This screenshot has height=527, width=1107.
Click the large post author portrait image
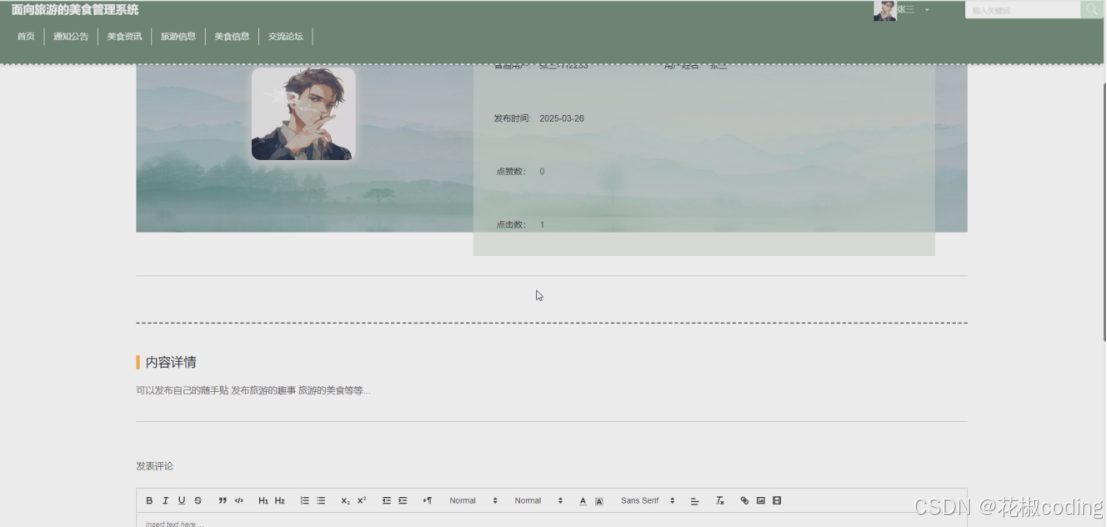[304, 113]
